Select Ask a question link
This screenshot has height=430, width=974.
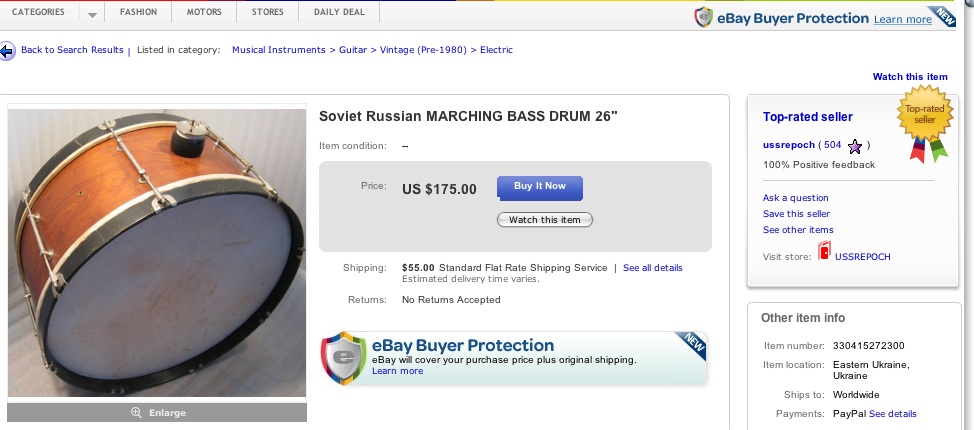pos(796,198)
